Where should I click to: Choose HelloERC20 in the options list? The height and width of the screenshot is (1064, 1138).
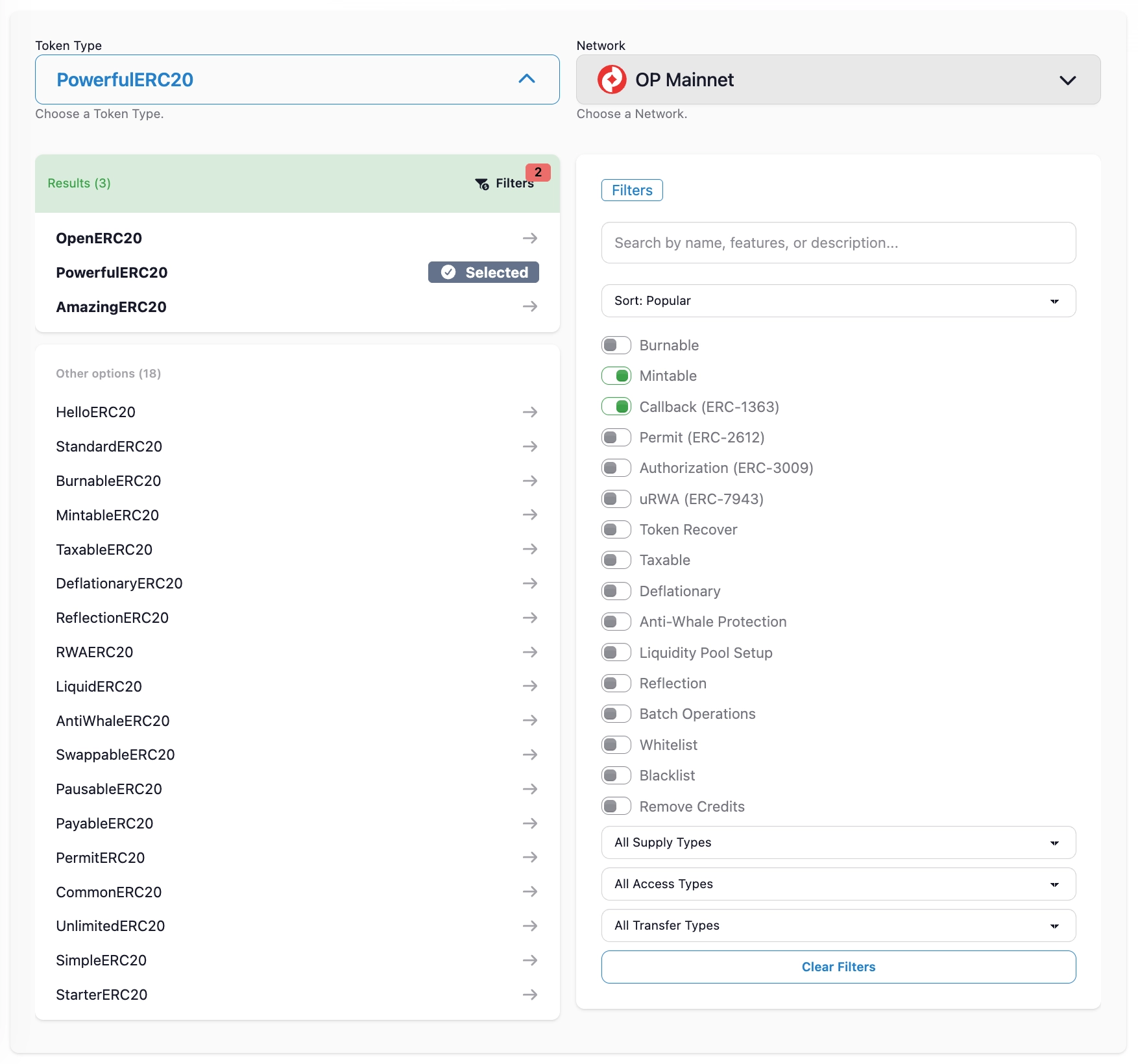pos(297,412)
